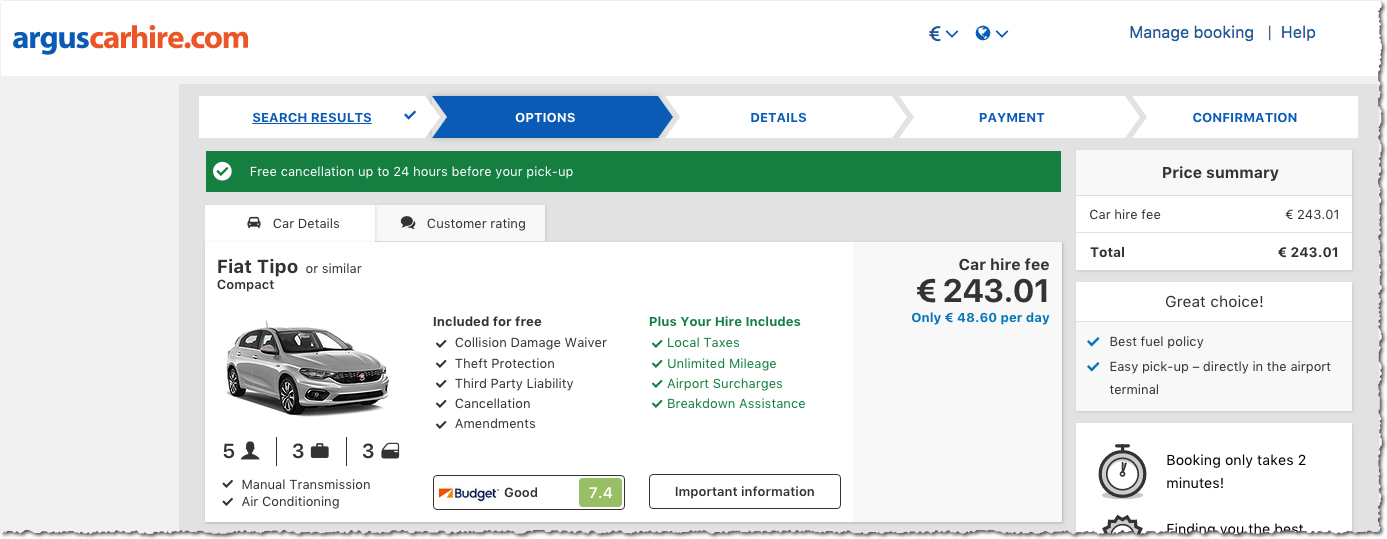
Task: Click the green free cancellation checkmark icon
Action: pos(222,171)
